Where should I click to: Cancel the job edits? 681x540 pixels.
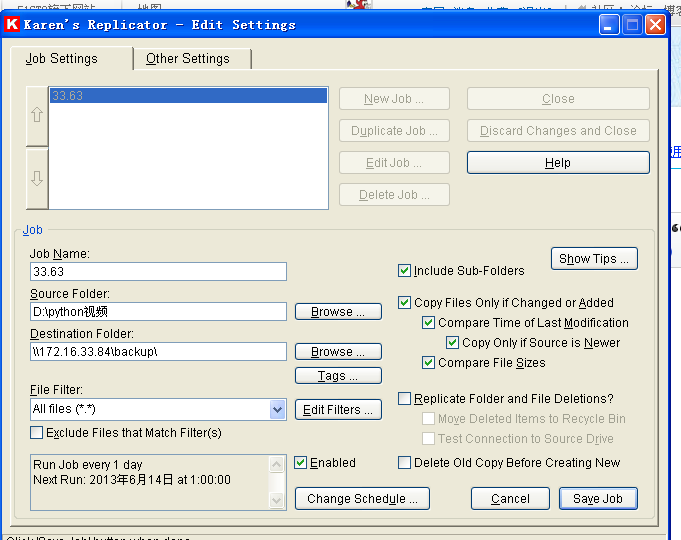510,498
